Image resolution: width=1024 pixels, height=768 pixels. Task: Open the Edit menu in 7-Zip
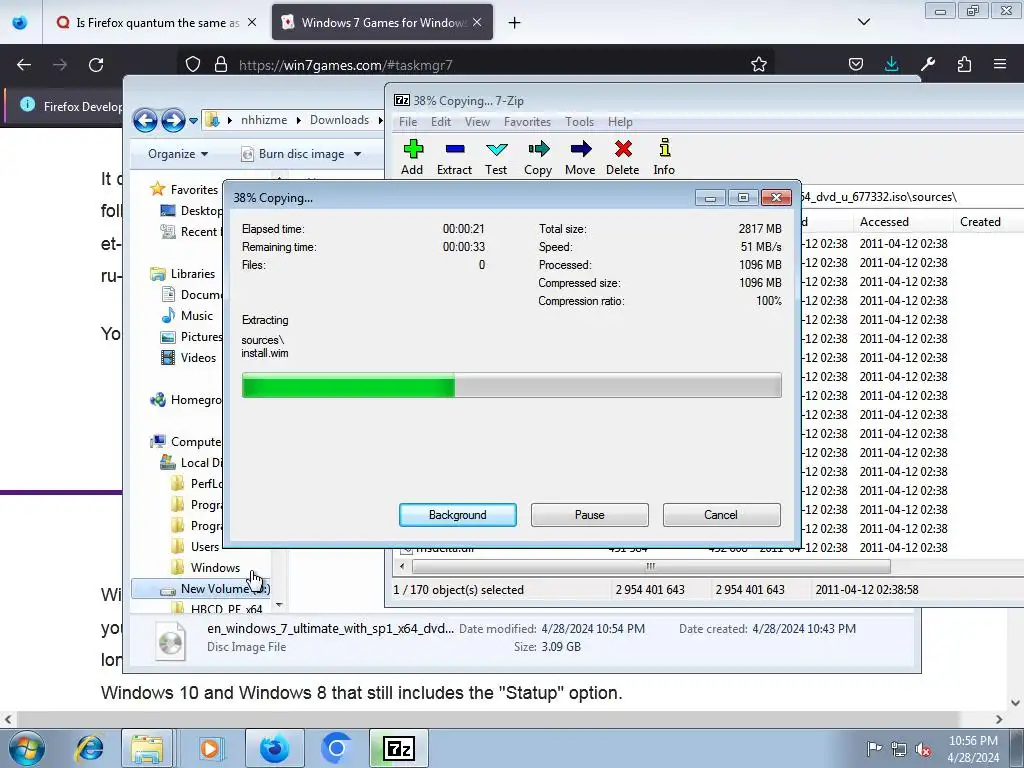[441, 122]
